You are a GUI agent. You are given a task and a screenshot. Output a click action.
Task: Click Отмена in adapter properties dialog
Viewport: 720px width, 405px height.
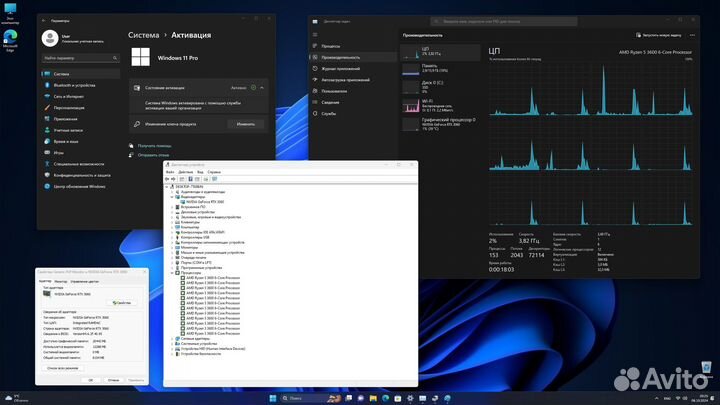pos(113,380)
